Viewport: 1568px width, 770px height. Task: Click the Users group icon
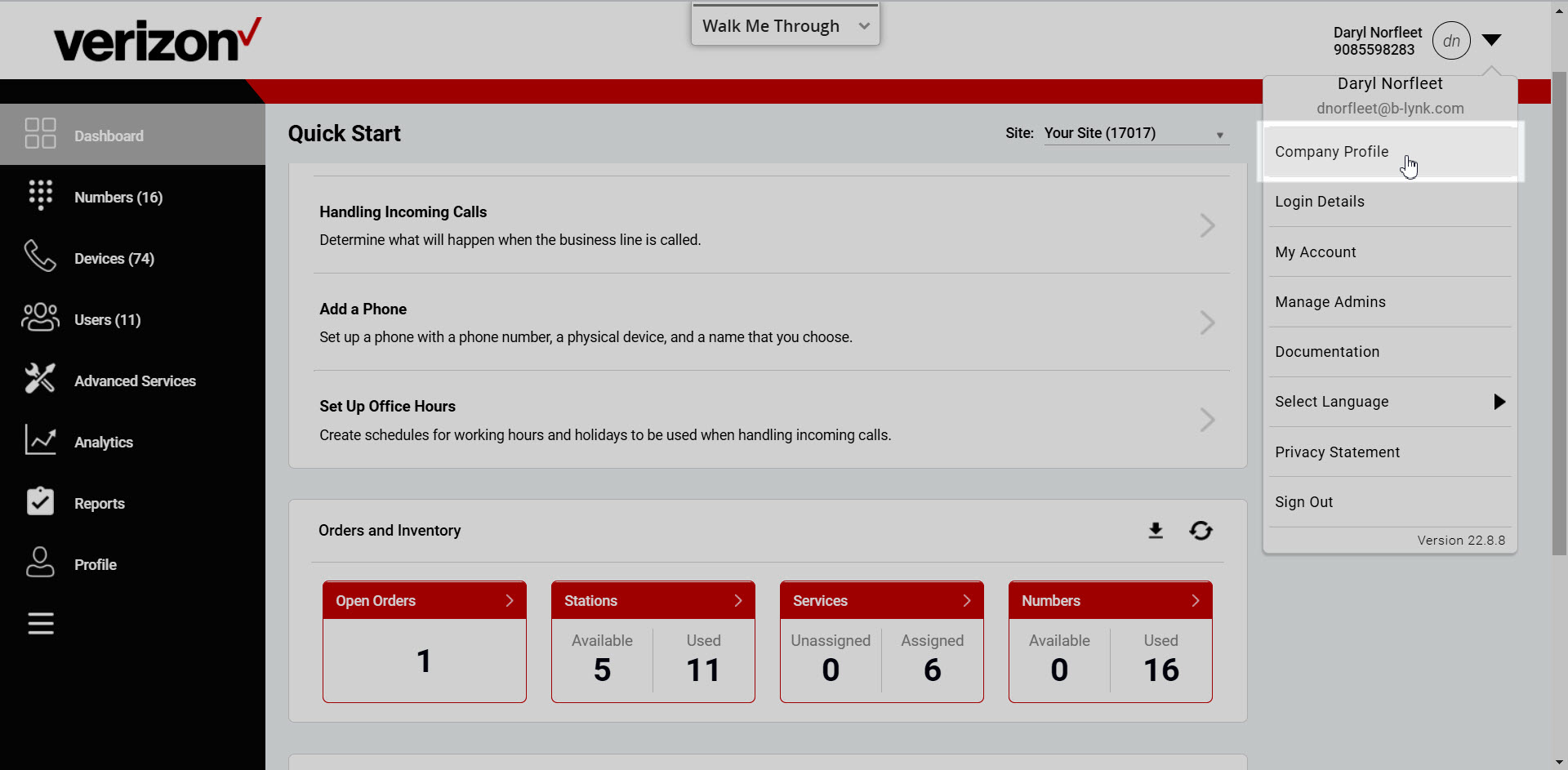click(x=40, y=317)
